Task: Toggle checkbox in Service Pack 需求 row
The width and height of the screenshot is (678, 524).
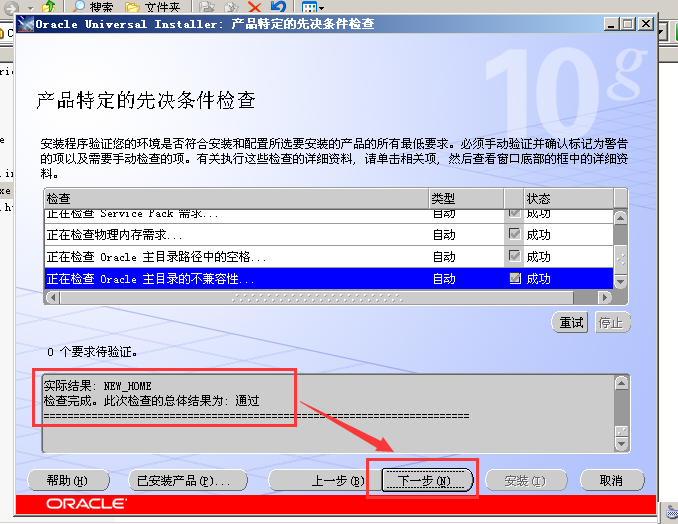Action: pyautogui.click(x=514, y=213)
